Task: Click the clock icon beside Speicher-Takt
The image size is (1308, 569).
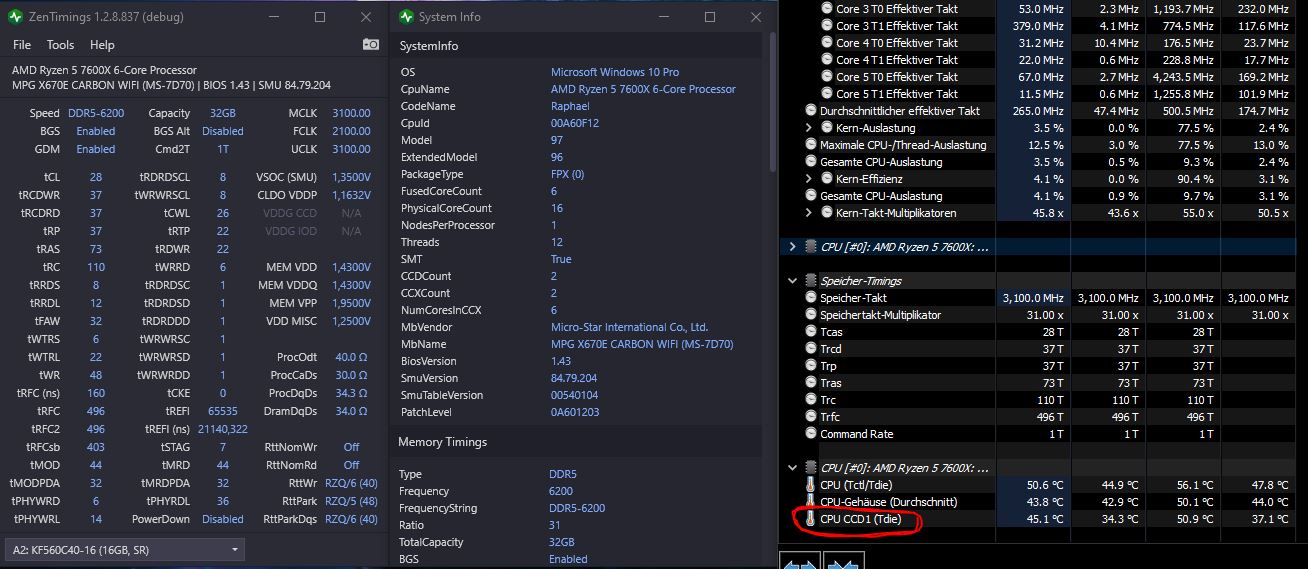Action: pyautogui.click(x=811, y=298)
